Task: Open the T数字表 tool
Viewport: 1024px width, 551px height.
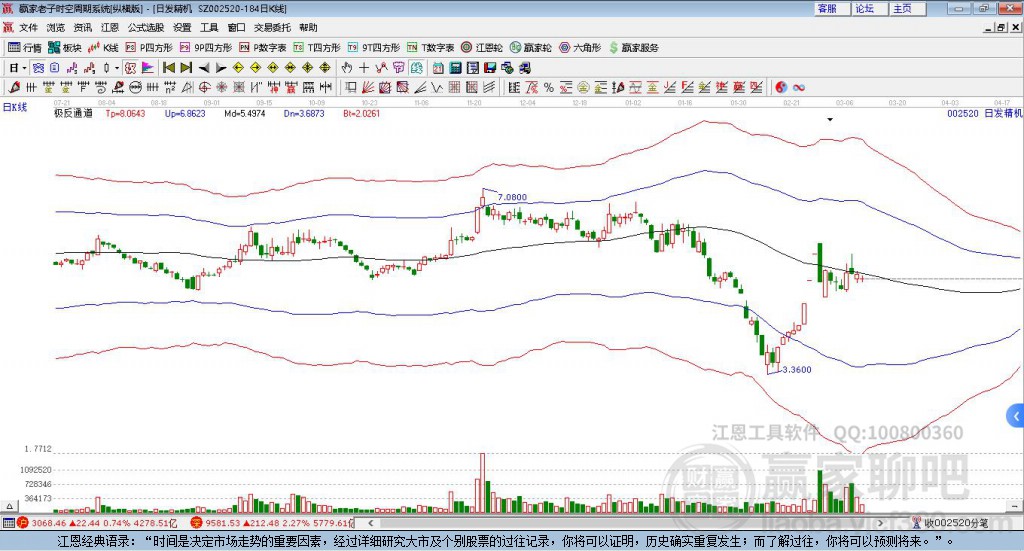Action: click(x=430, y=48)
